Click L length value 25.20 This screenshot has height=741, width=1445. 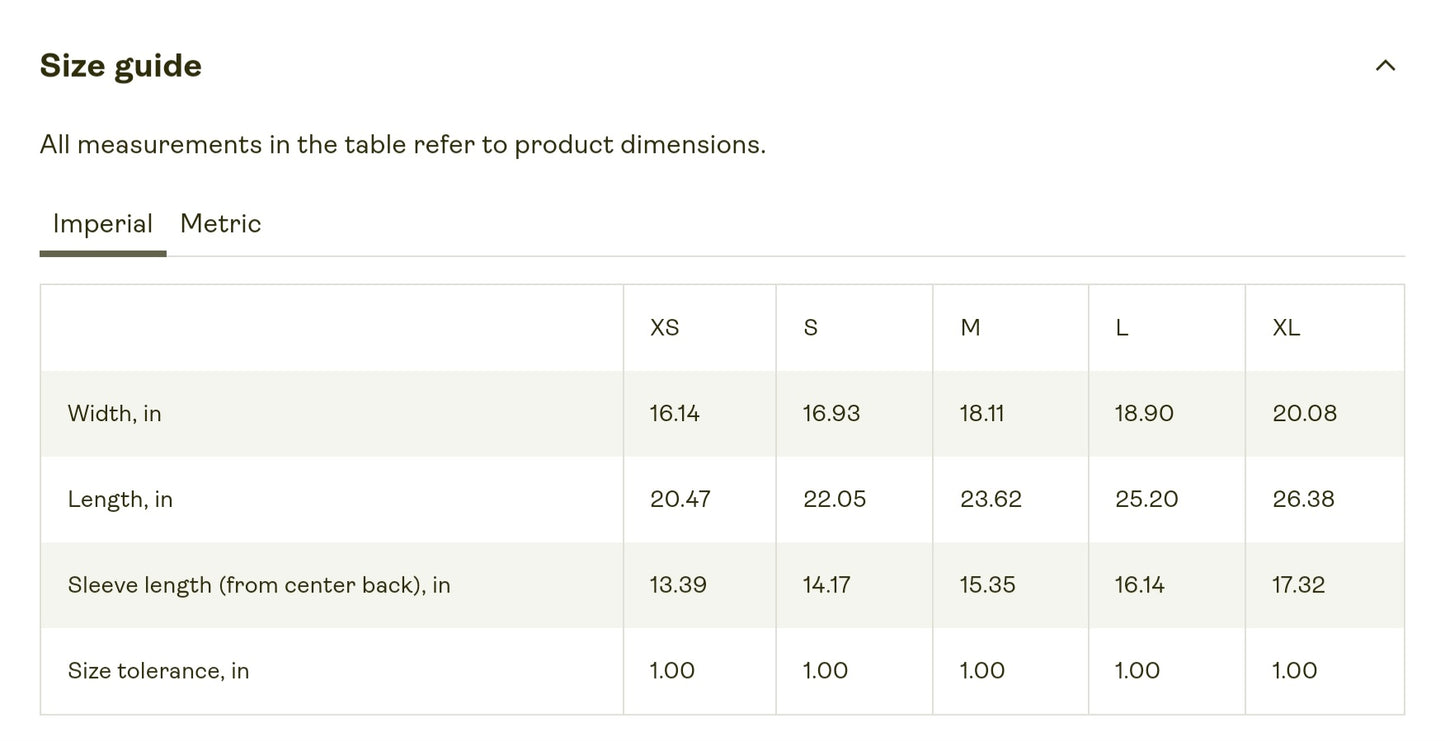pos(1146,500)
